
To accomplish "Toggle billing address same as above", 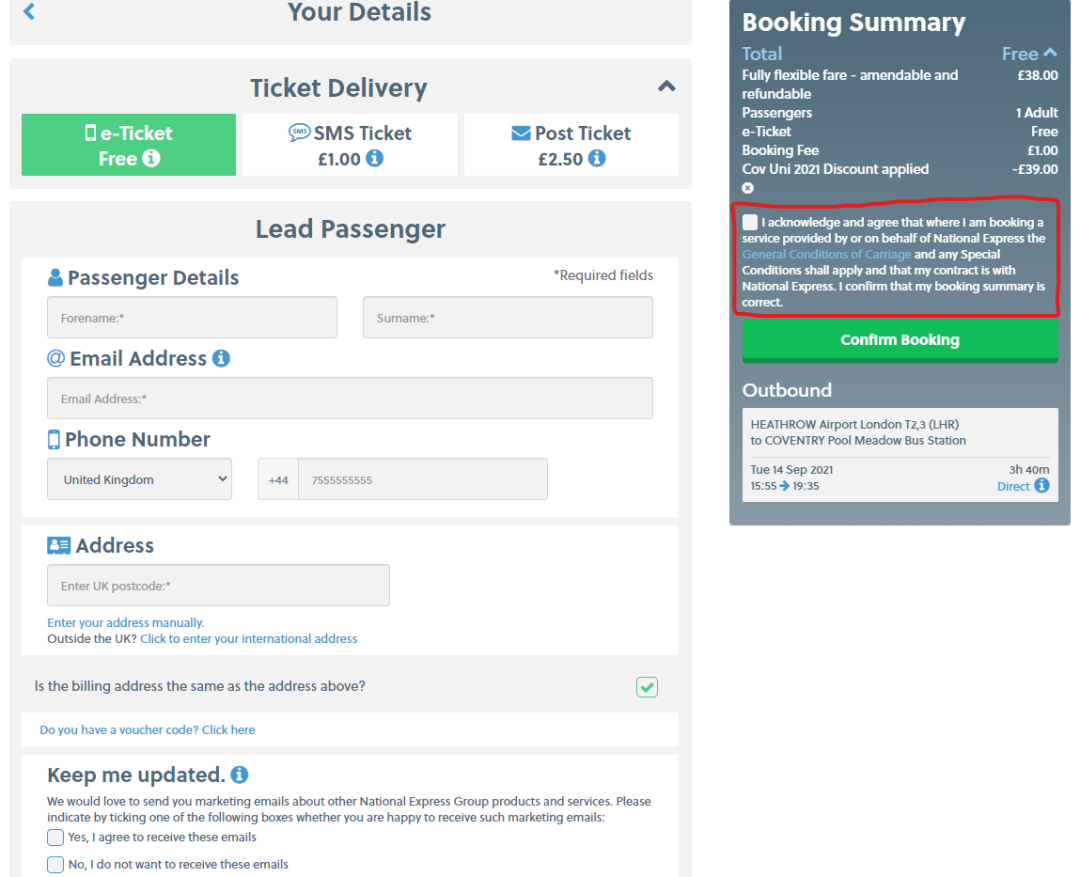I will 647,687.
